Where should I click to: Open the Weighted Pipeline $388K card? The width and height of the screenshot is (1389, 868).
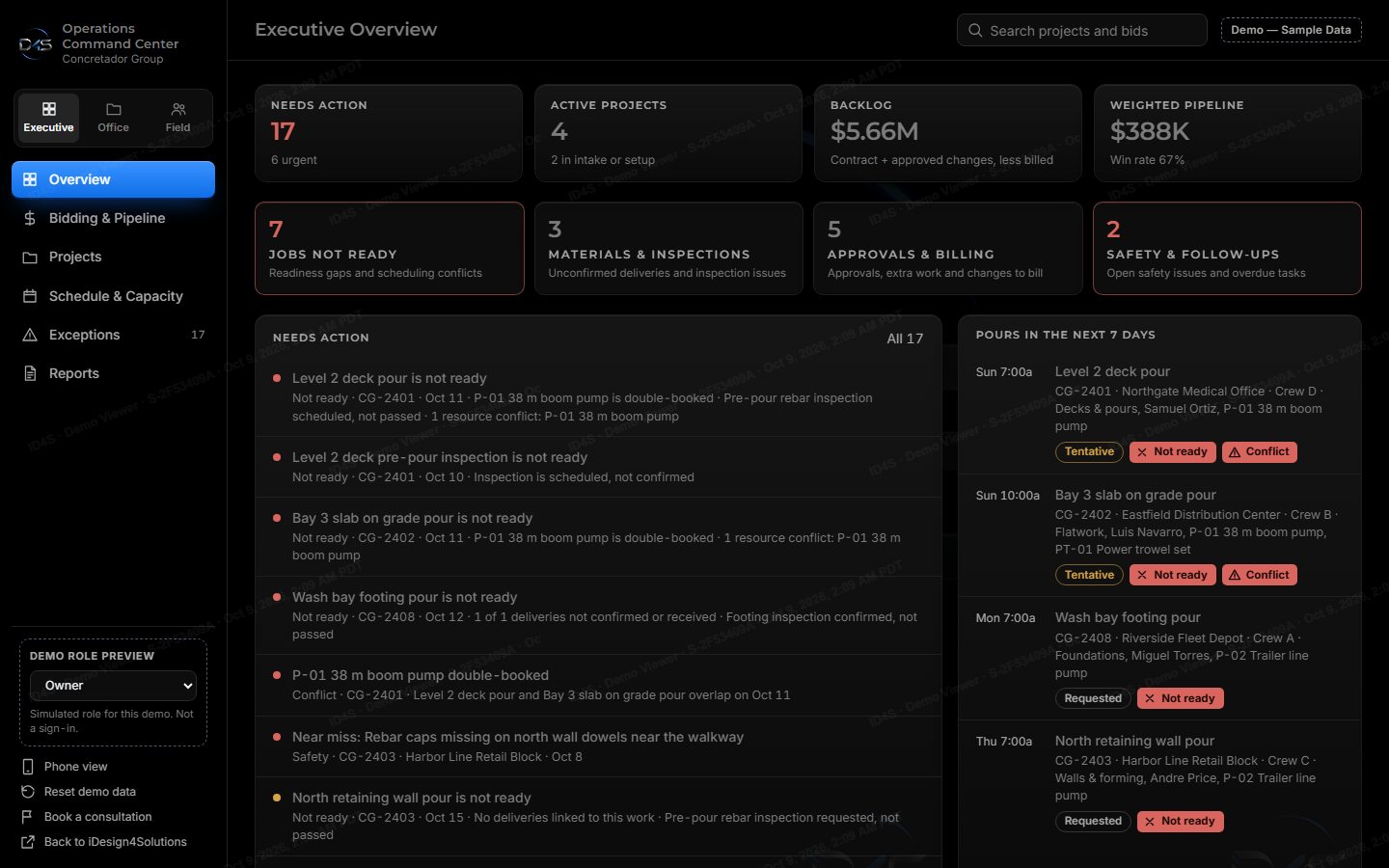[x=1228, y=133]
